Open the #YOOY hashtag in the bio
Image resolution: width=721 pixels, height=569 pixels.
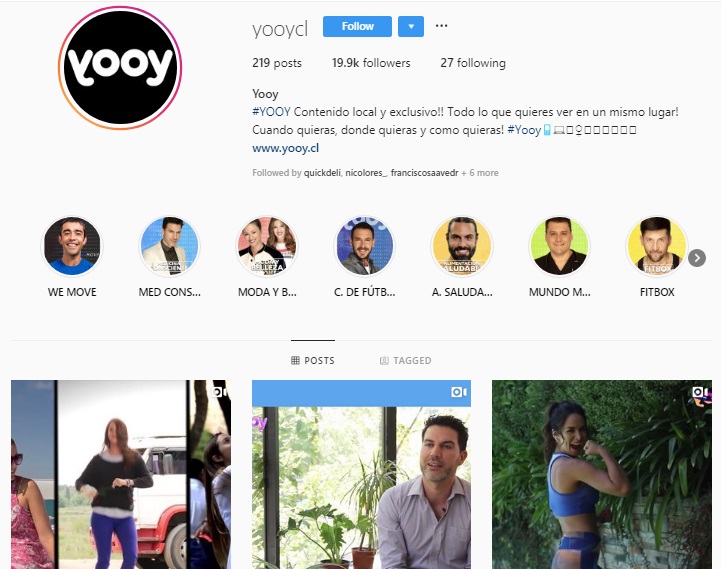pyautogui.click(x=271, y=112)
